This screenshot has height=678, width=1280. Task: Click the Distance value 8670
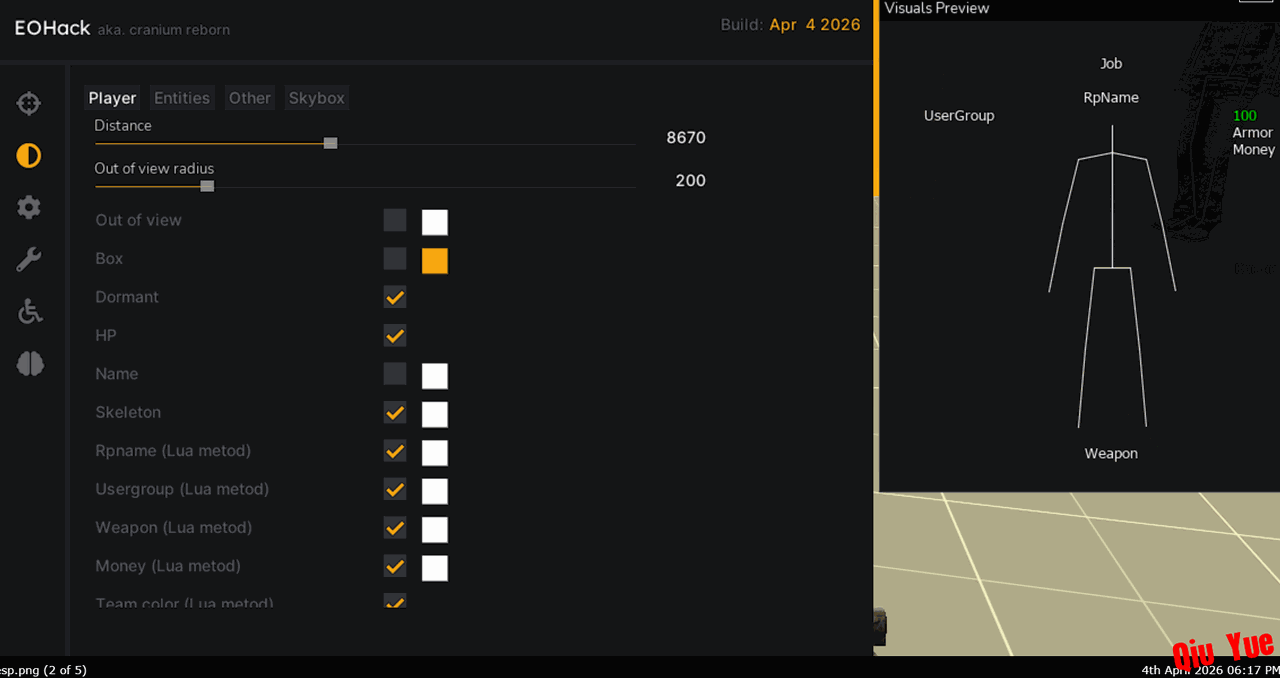(686, 138)
